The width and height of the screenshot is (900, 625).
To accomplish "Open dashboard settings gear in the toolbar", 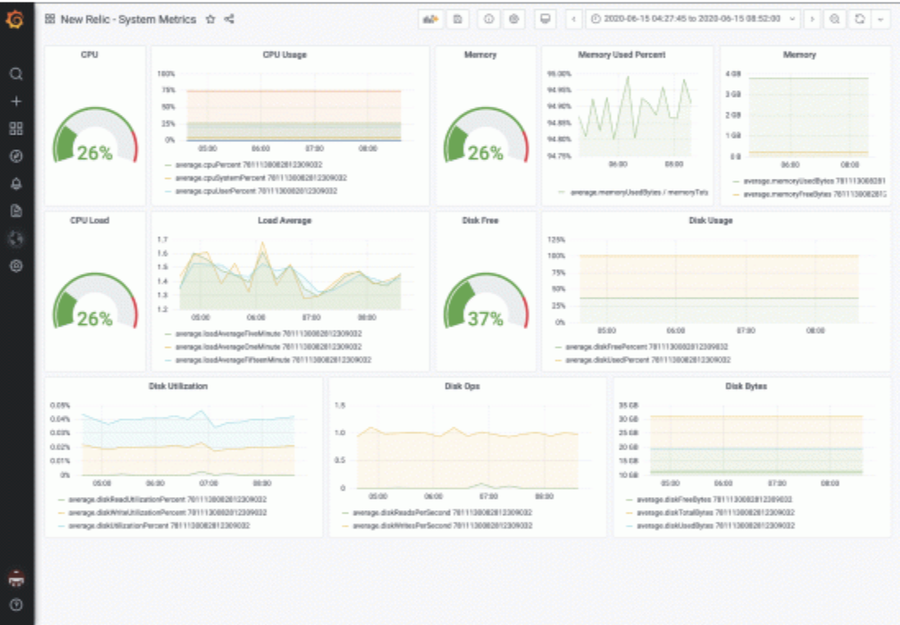I will coord(514,19).
